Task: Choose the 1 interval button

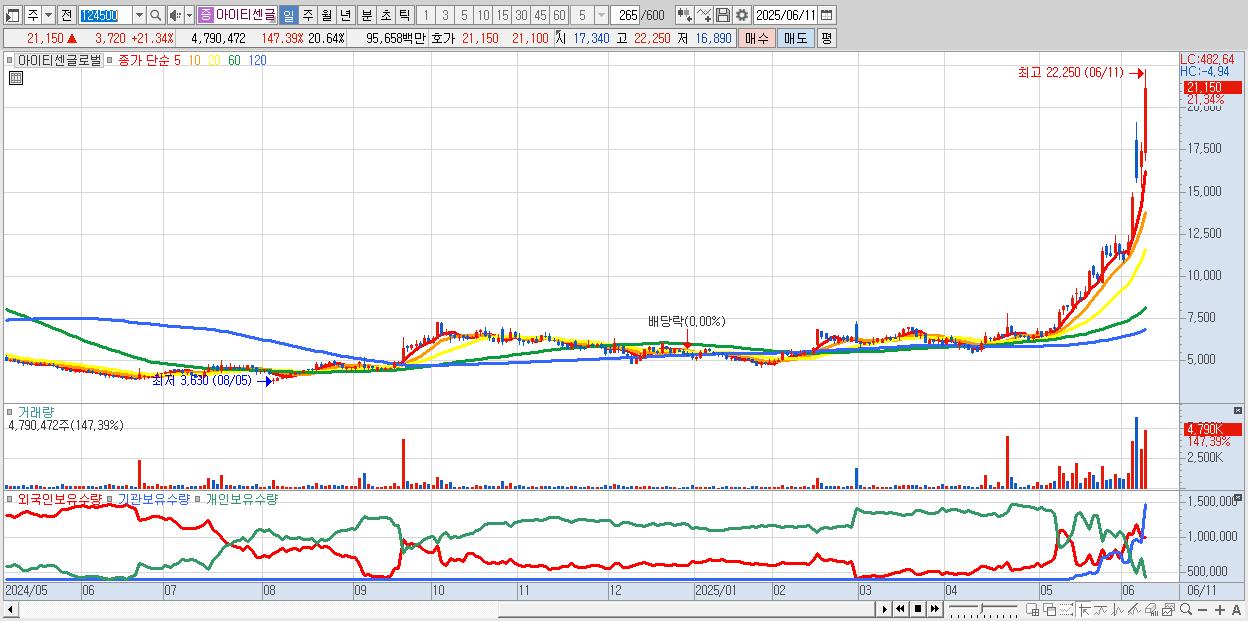Action: tap(426, 15)
